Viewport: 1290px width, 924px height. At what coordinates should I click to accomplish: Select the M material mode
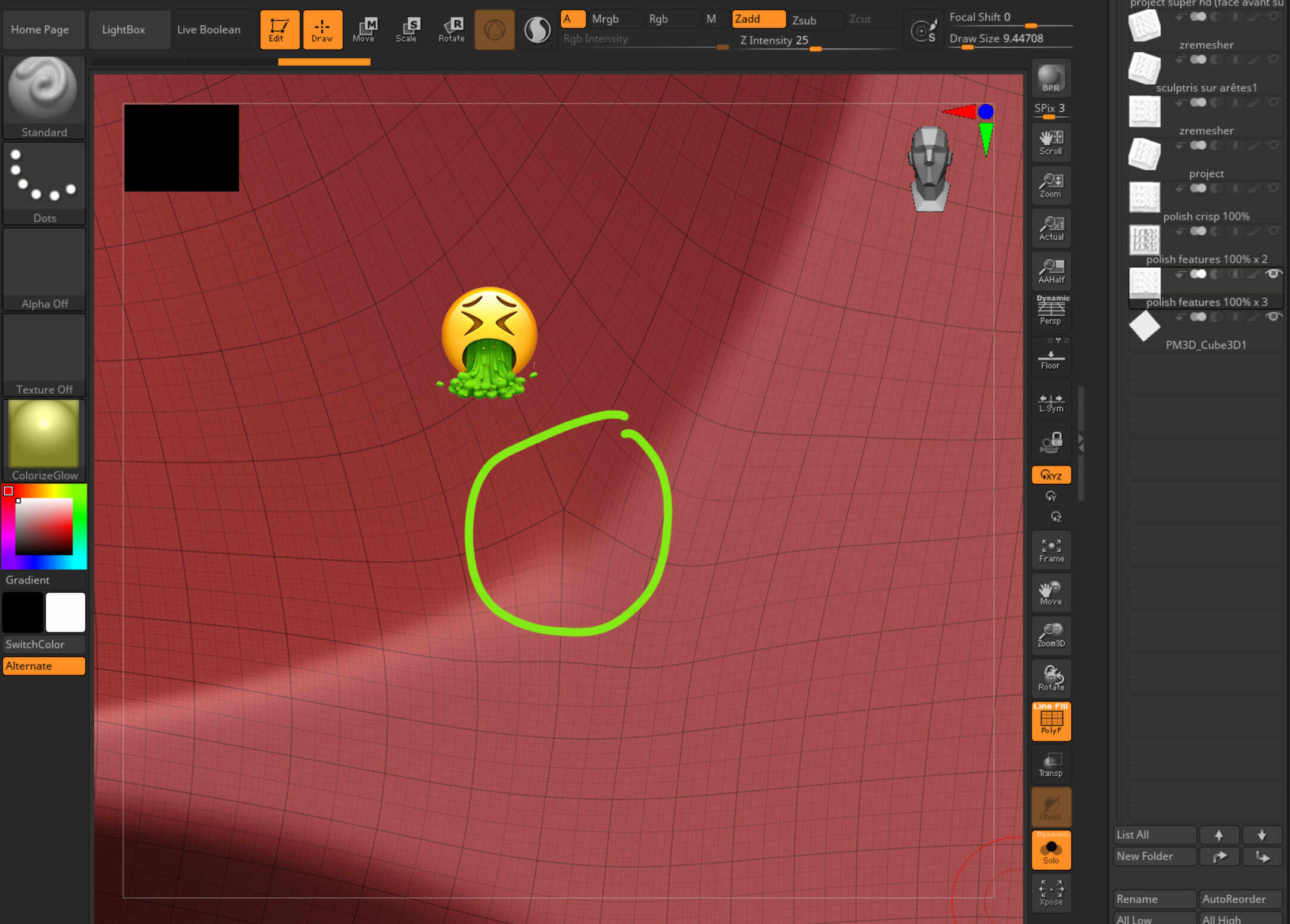point(714,19)
